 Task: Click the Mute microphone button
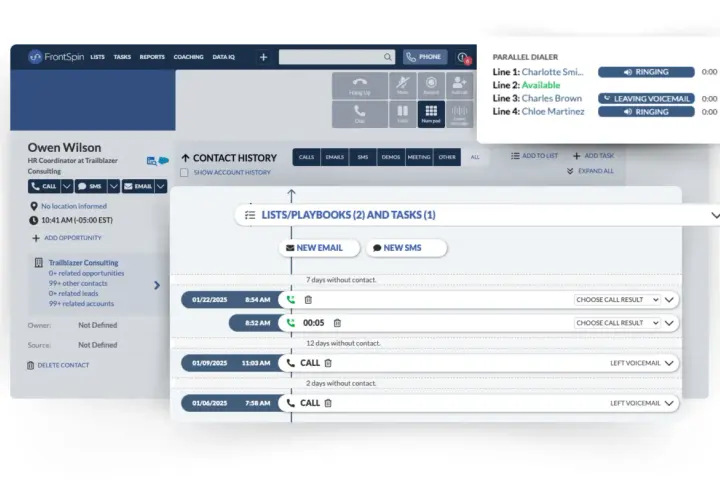[403, 85]
